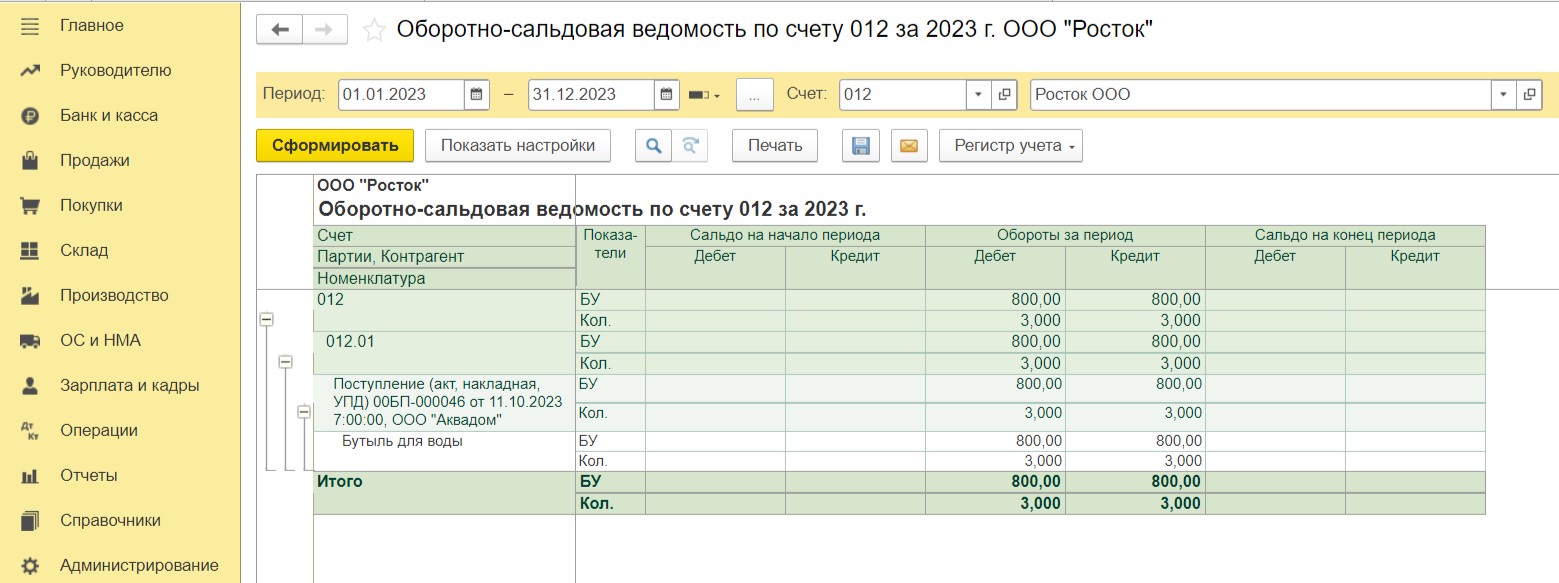Open organization Росток ООО form icon
Screen dimensions: 1559x583
[x=1529, y=95]
